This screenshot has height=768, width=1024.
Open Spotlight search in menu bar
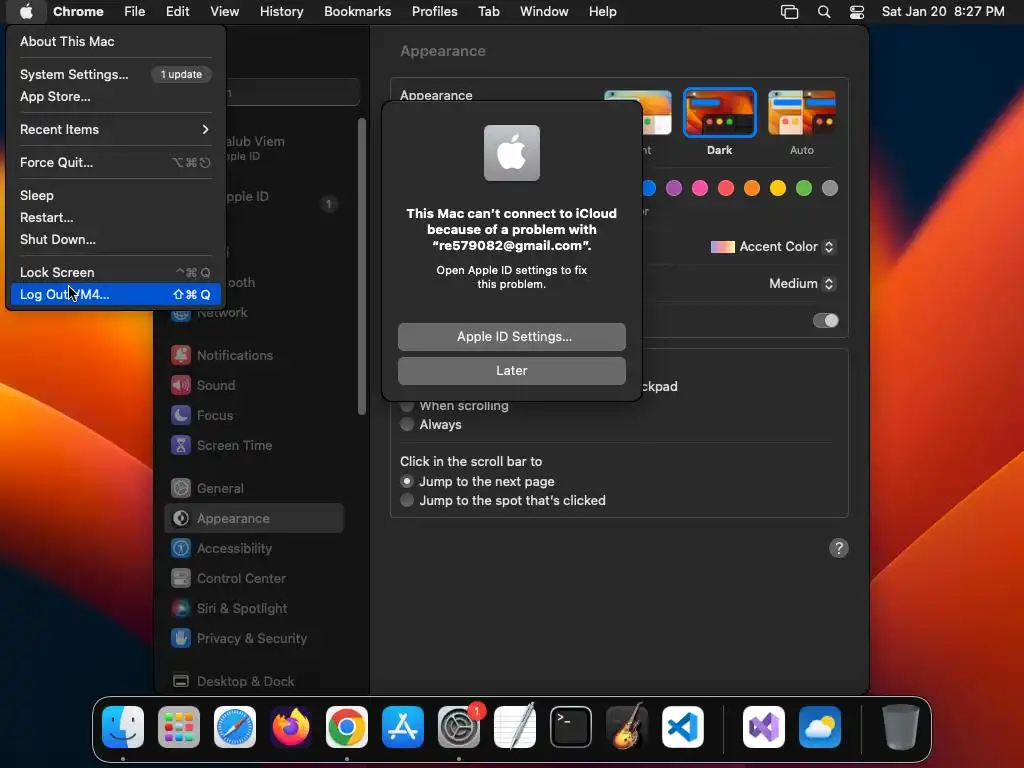pos(824,12)
